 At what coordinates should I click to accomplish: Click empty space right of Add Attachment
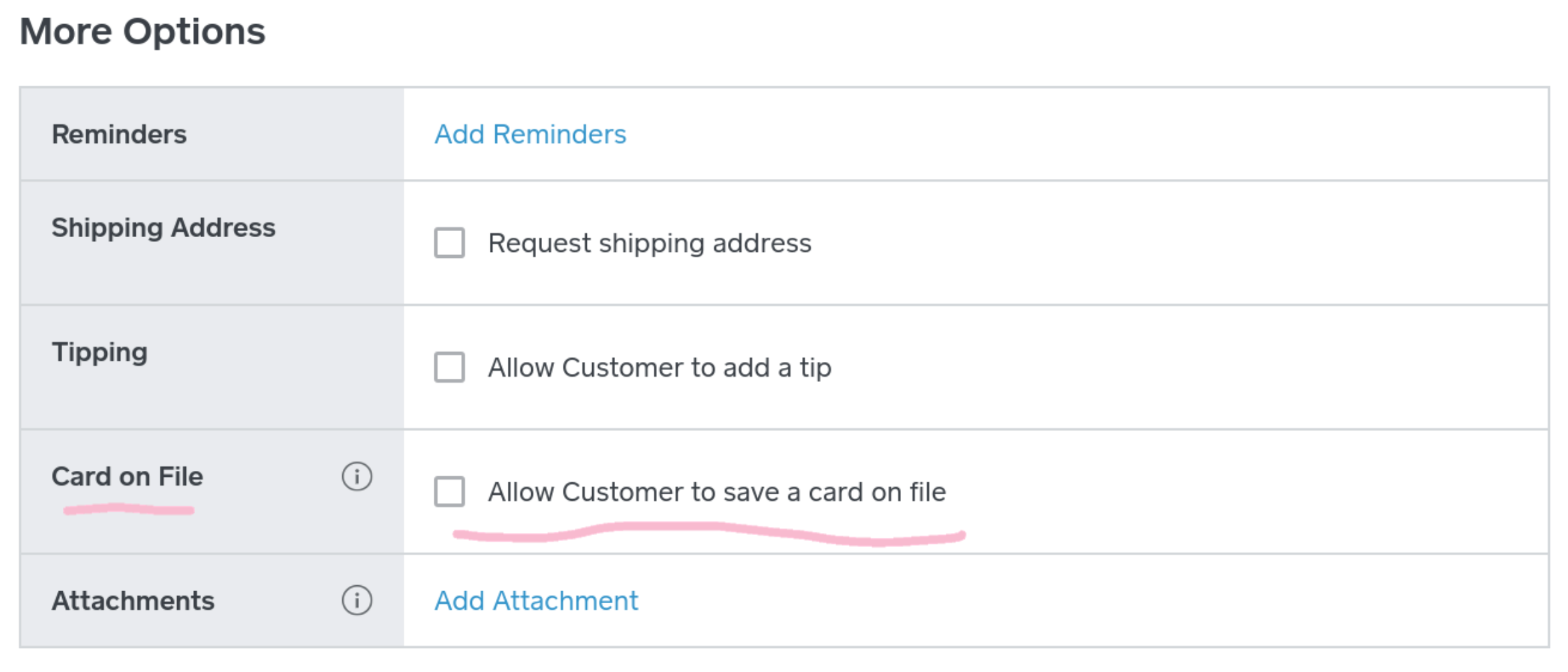pos(1069,601)
